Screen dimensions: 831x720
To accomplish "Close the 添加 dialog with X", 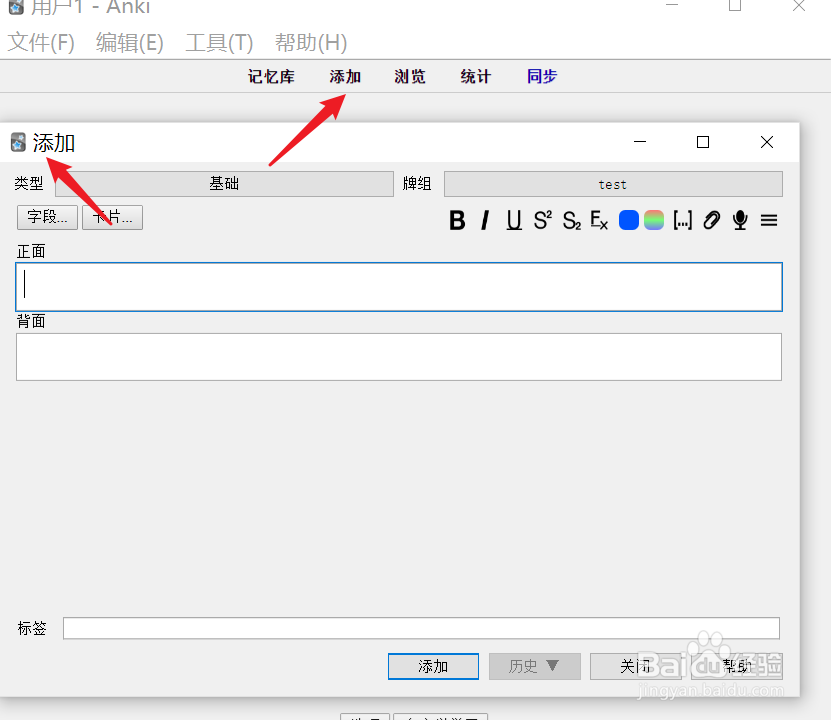I will pyautogui.click(x=766, y=142).
